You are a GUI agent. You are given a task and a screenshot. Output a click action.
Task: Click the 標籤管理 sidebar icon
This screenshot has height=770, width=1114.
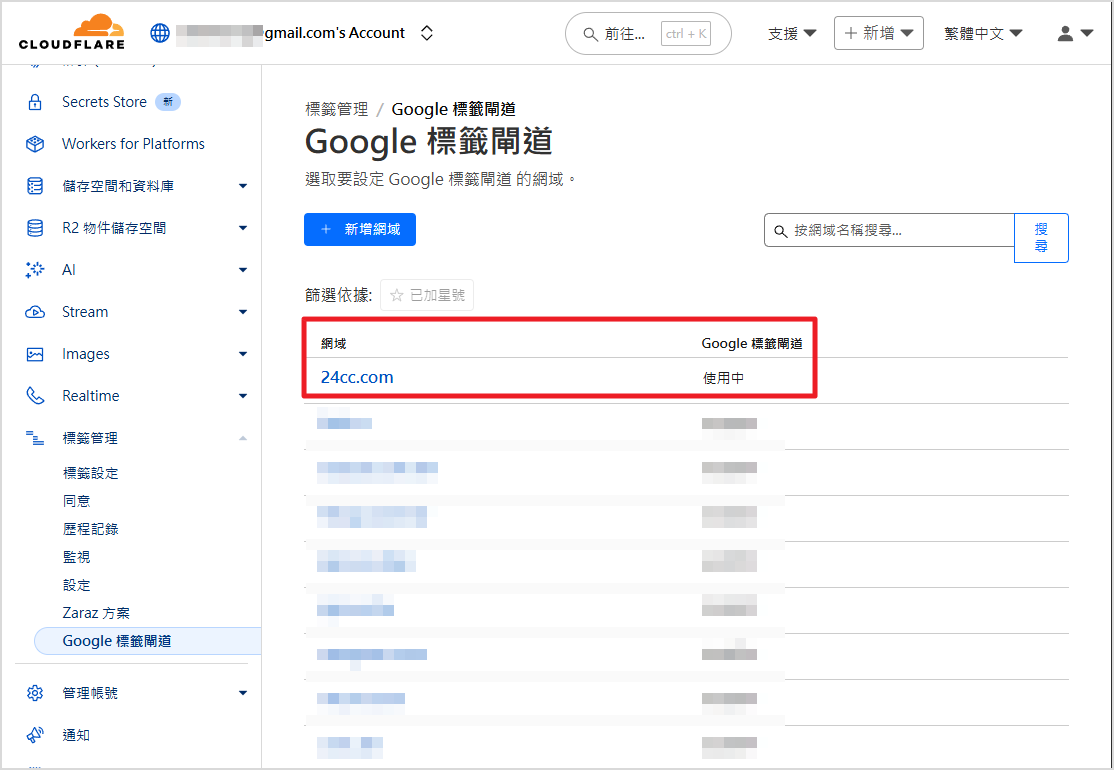point(35,438)
